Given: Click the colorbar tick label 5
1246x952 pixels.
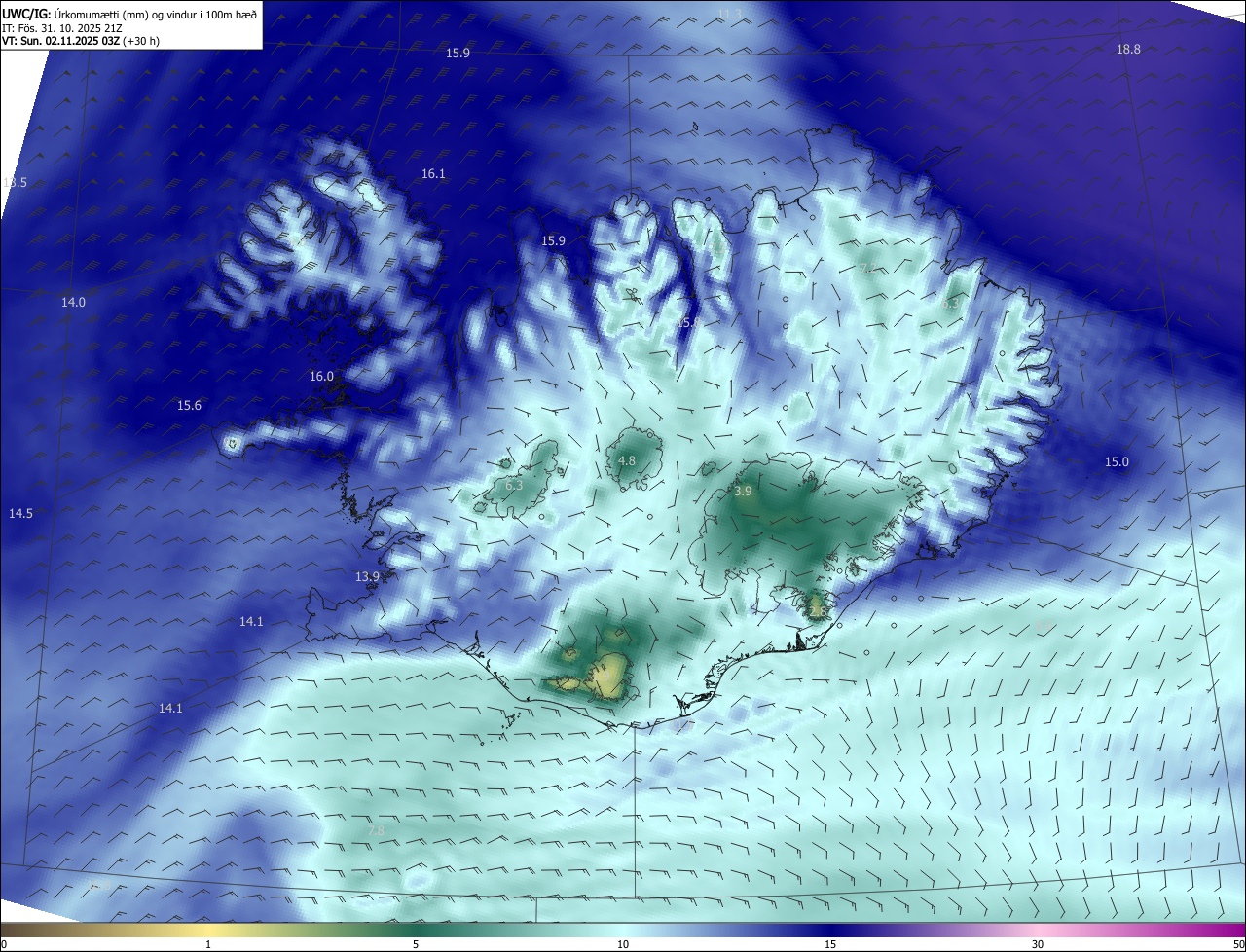Looking at the screenshot, I should click(416, 944).
